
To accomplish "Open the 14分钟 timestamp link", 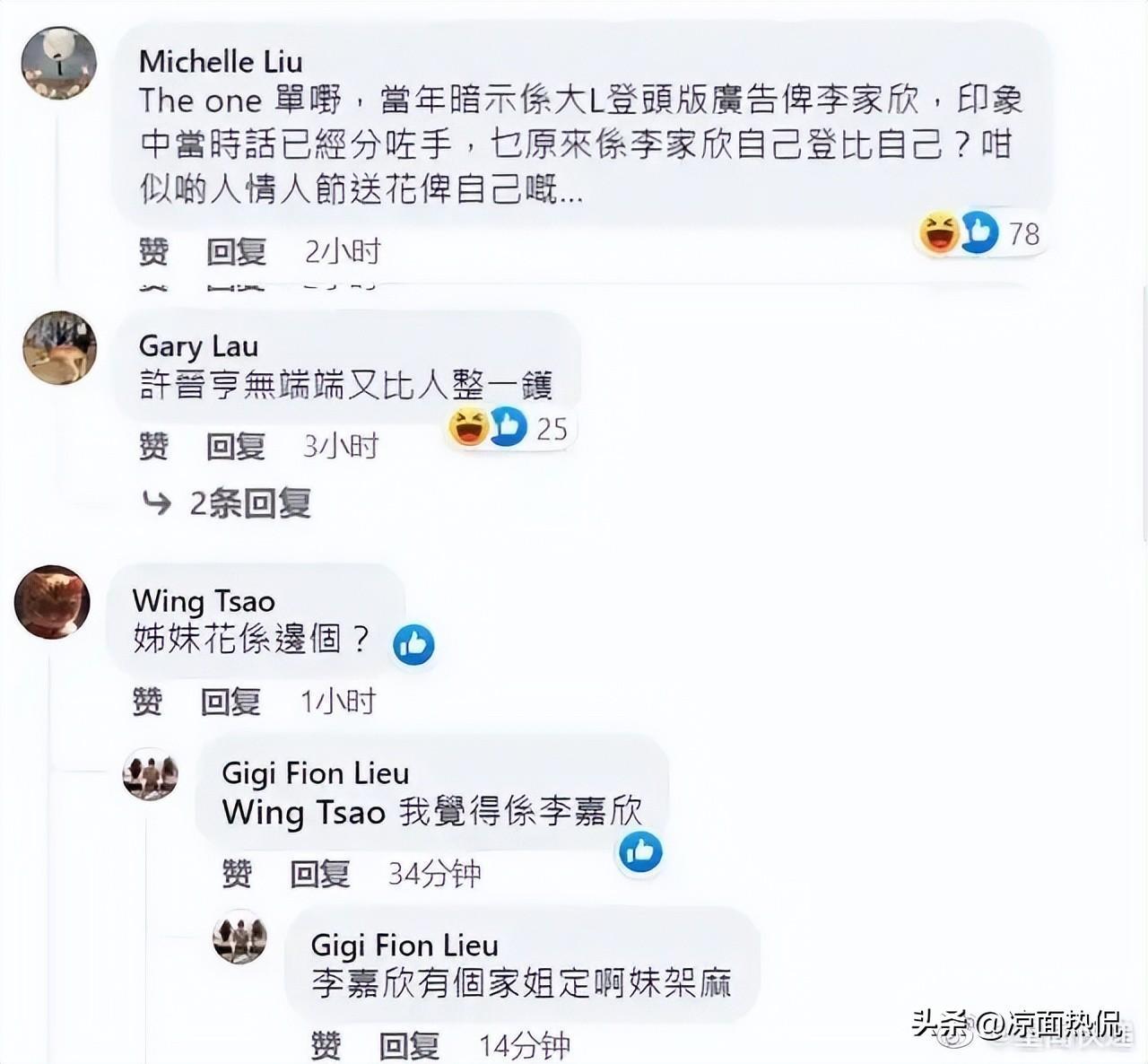I will click(x=525, y=1045).
